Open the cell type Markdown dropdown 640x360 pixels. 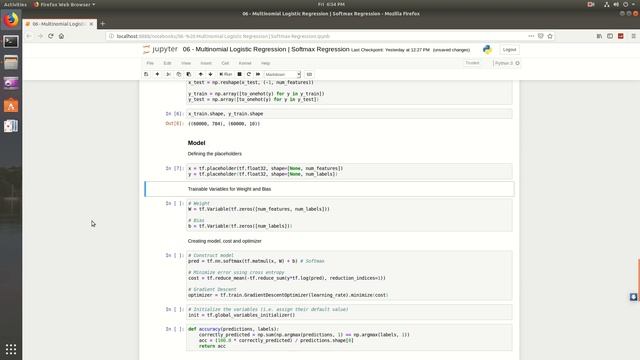(x=282, y=74)
